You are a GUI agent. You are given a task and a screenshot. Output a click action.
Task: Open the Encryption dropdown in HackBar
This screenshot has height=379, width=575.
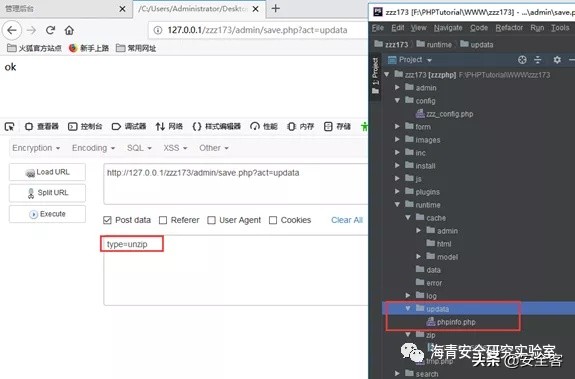point(36,148)
